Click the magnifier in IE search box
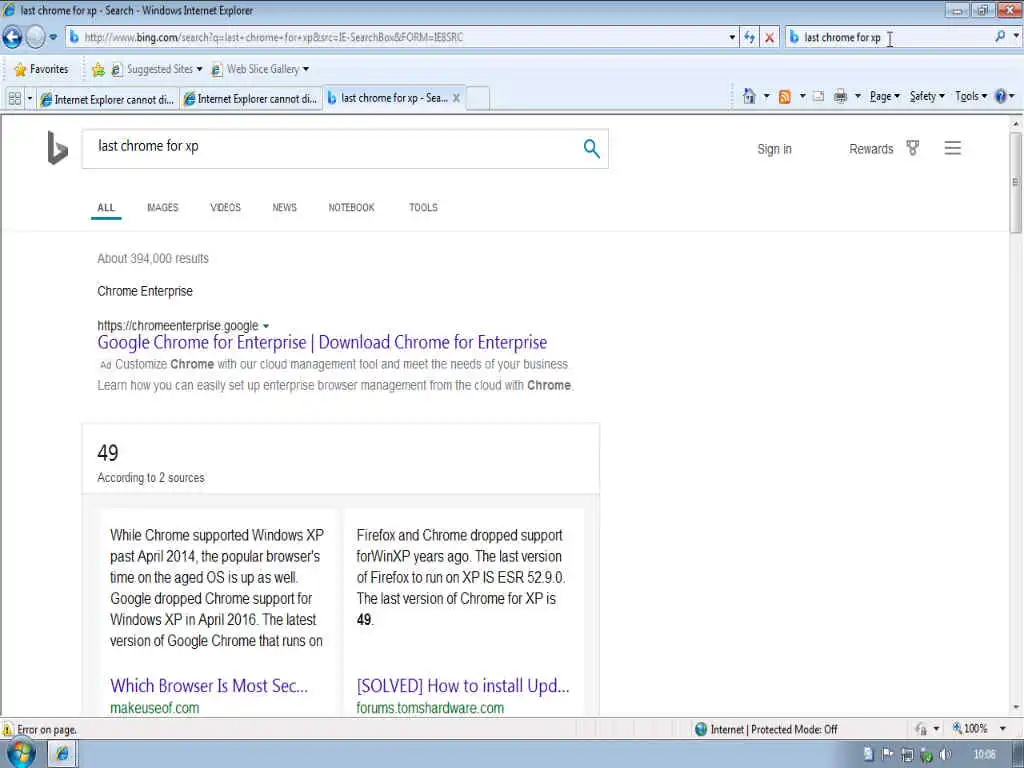This screenshot has width=1024, height=768. [1000, 37]
